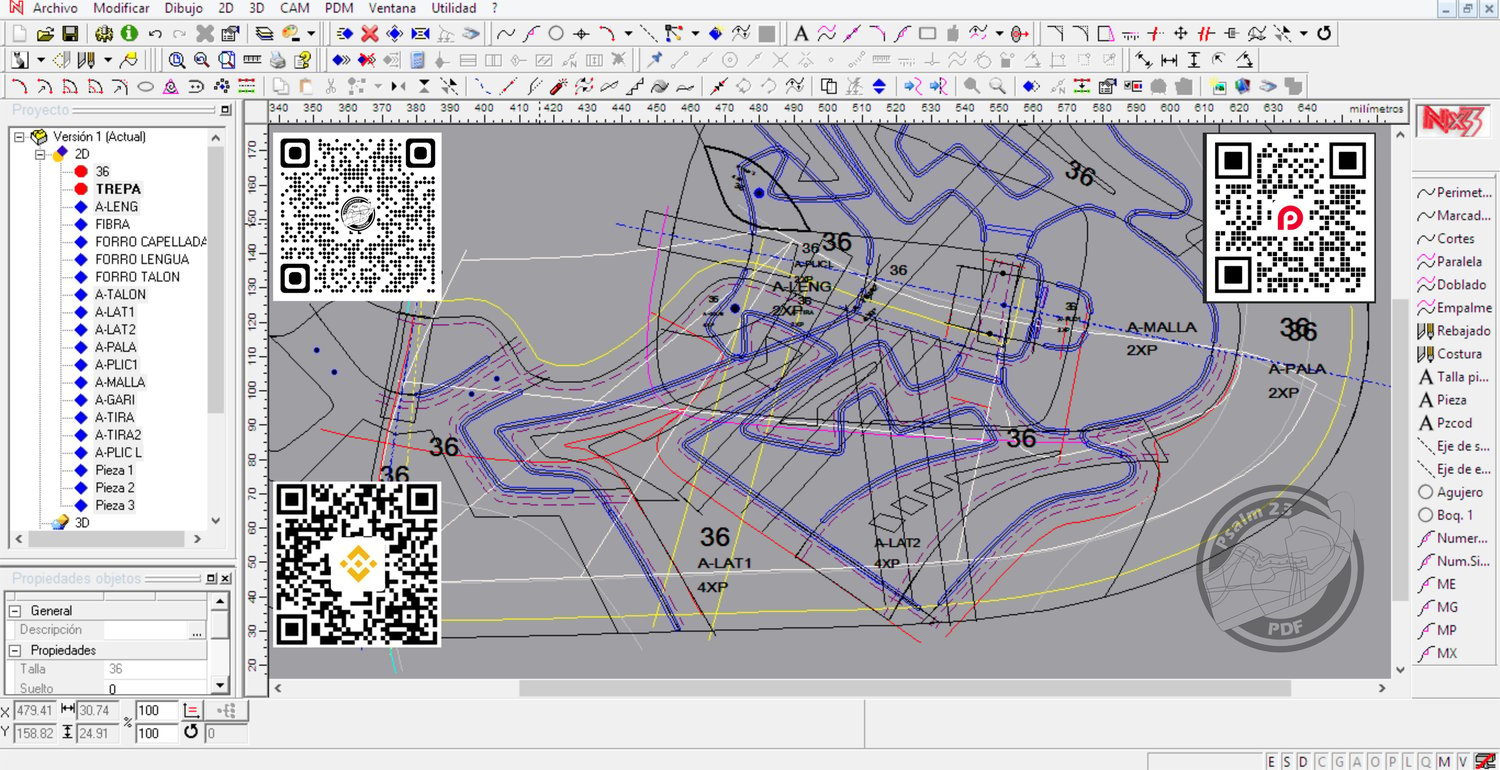Collapse the Versión 1 (Actual) tree node

click(x=19, y=137)
